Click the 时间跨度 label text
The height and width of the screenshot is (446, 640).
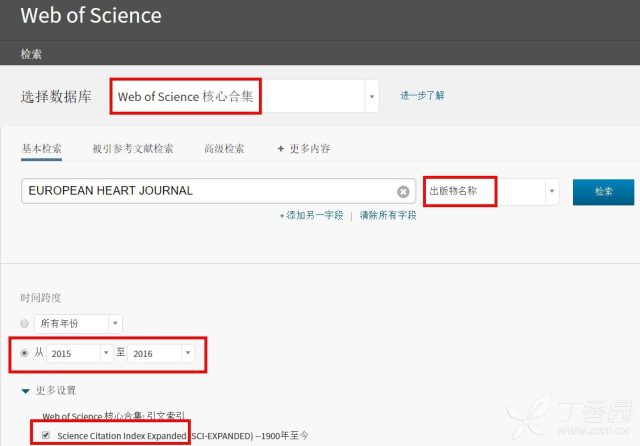point(41,298)
